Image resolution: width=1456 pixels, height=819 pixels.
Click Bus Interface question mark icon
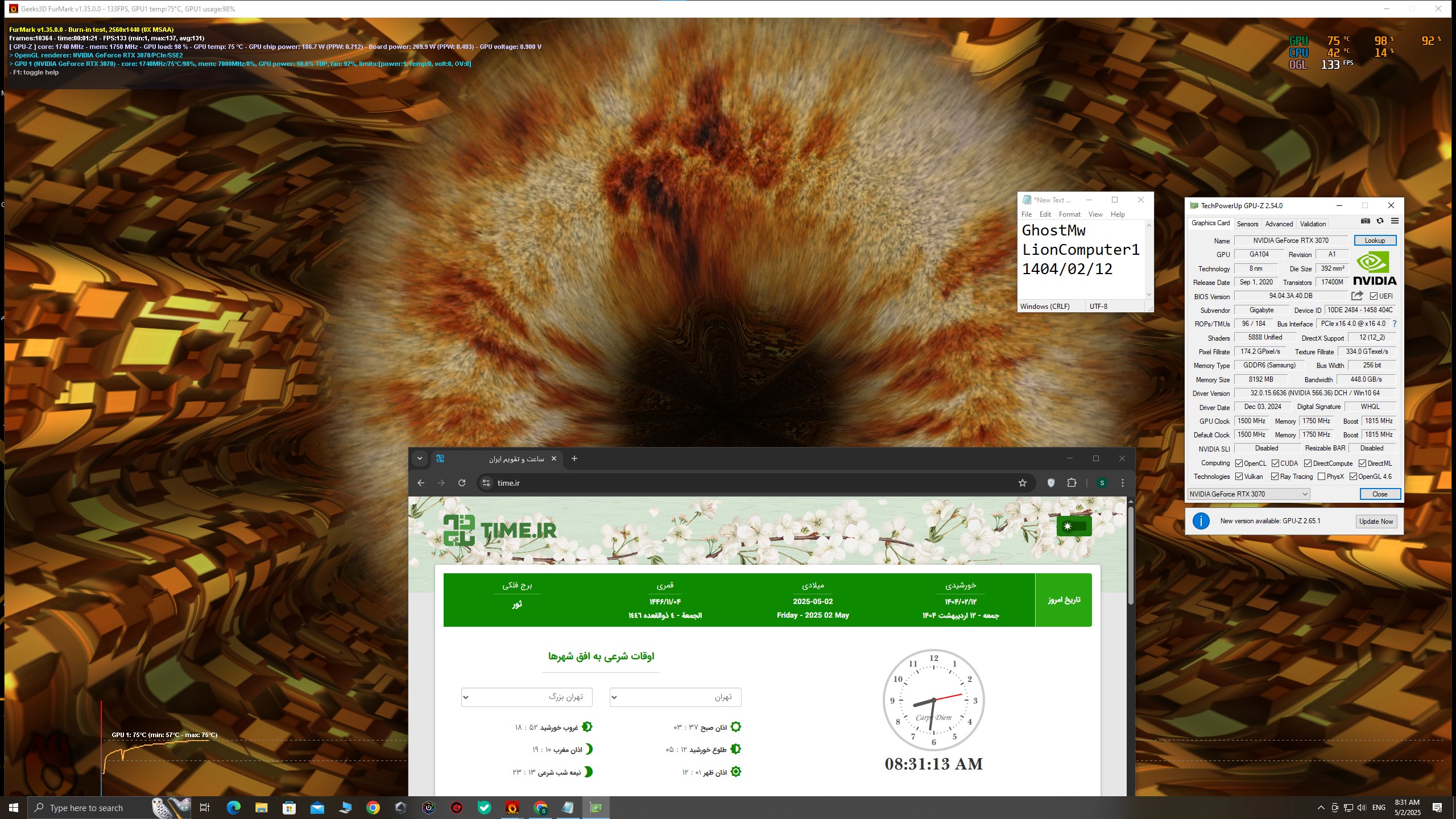tap(1394, 324)
